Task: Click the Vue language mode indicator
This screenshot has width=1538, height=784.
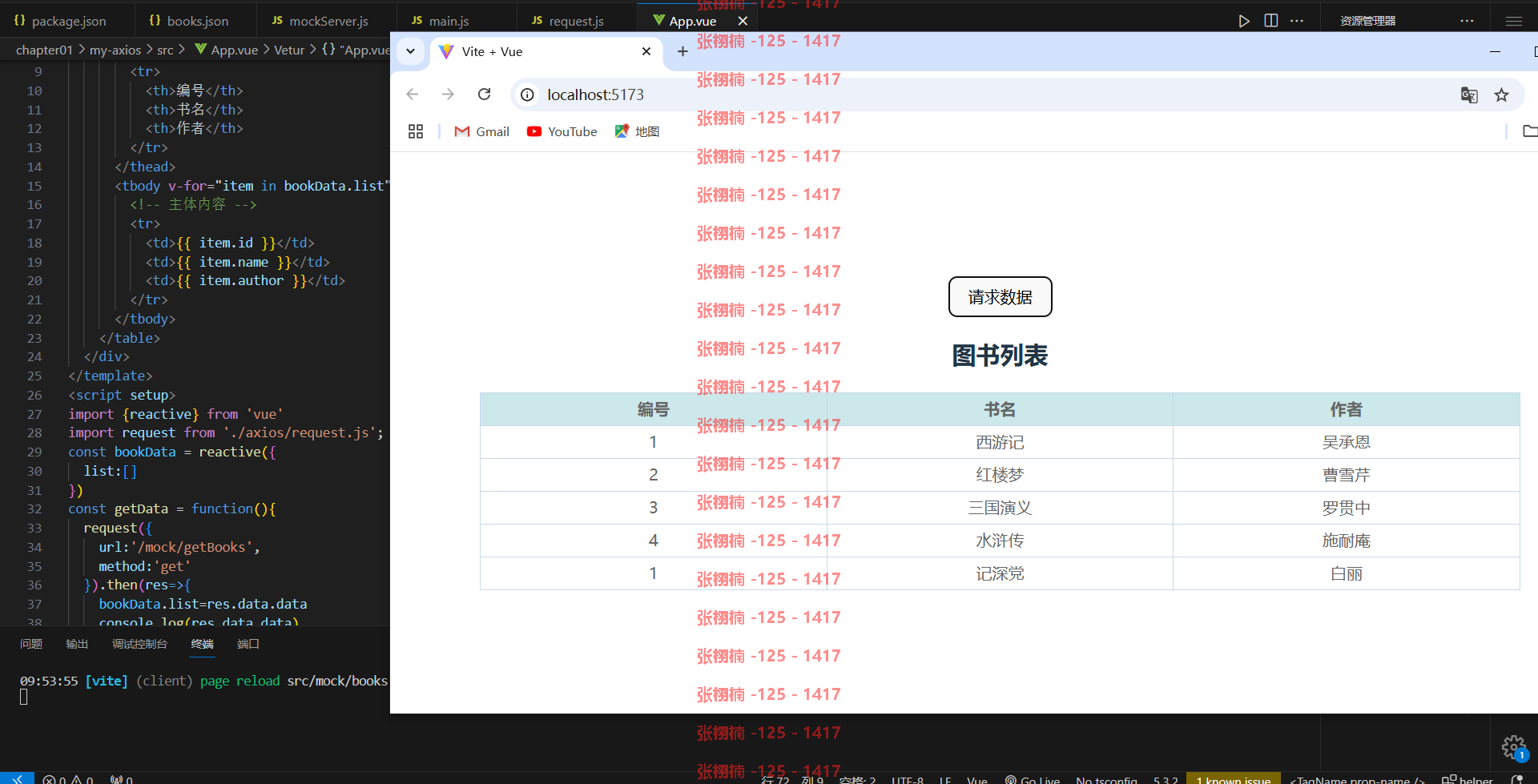Action: 976,779
